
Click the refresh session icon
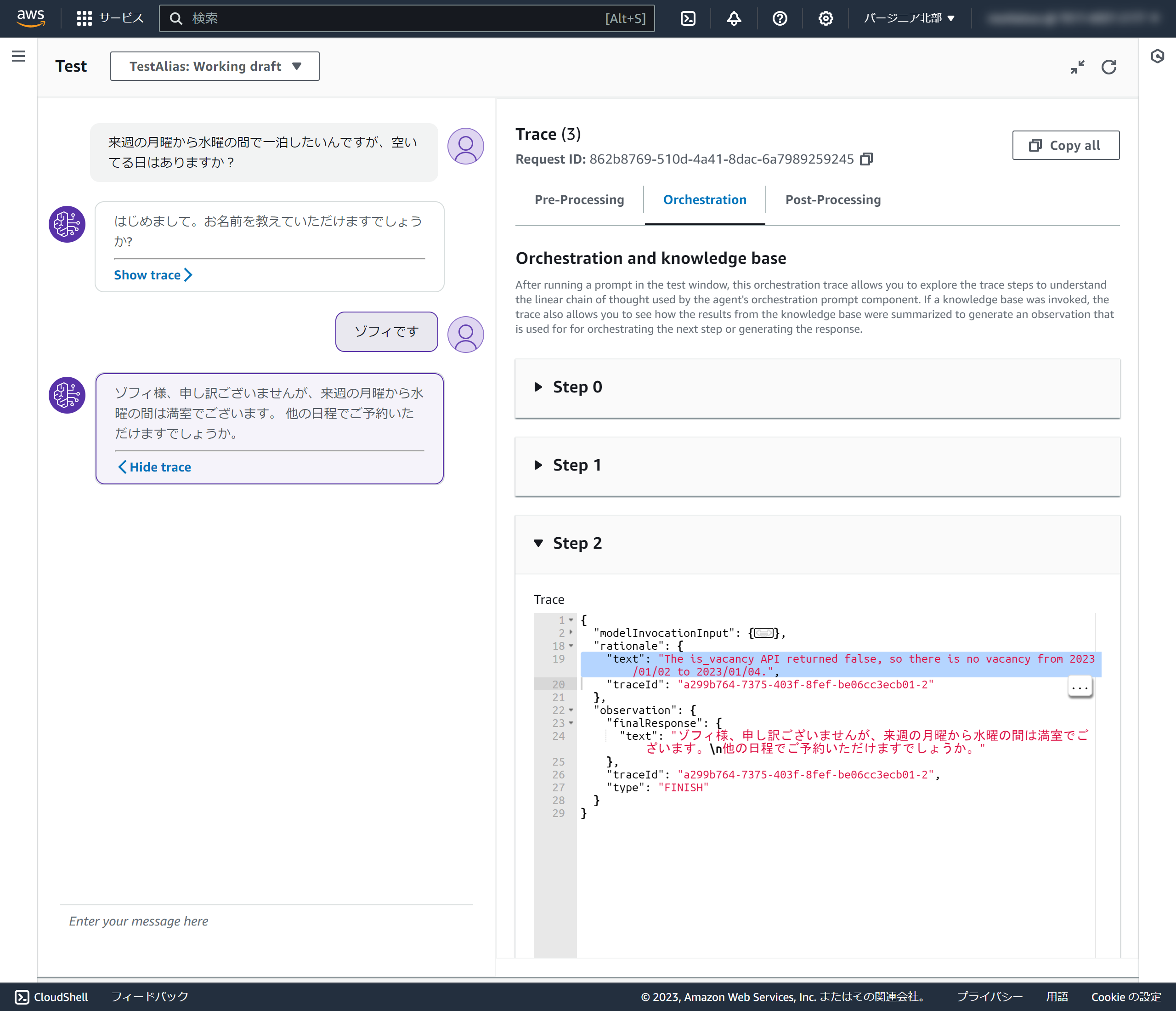tap(1108, 67)
